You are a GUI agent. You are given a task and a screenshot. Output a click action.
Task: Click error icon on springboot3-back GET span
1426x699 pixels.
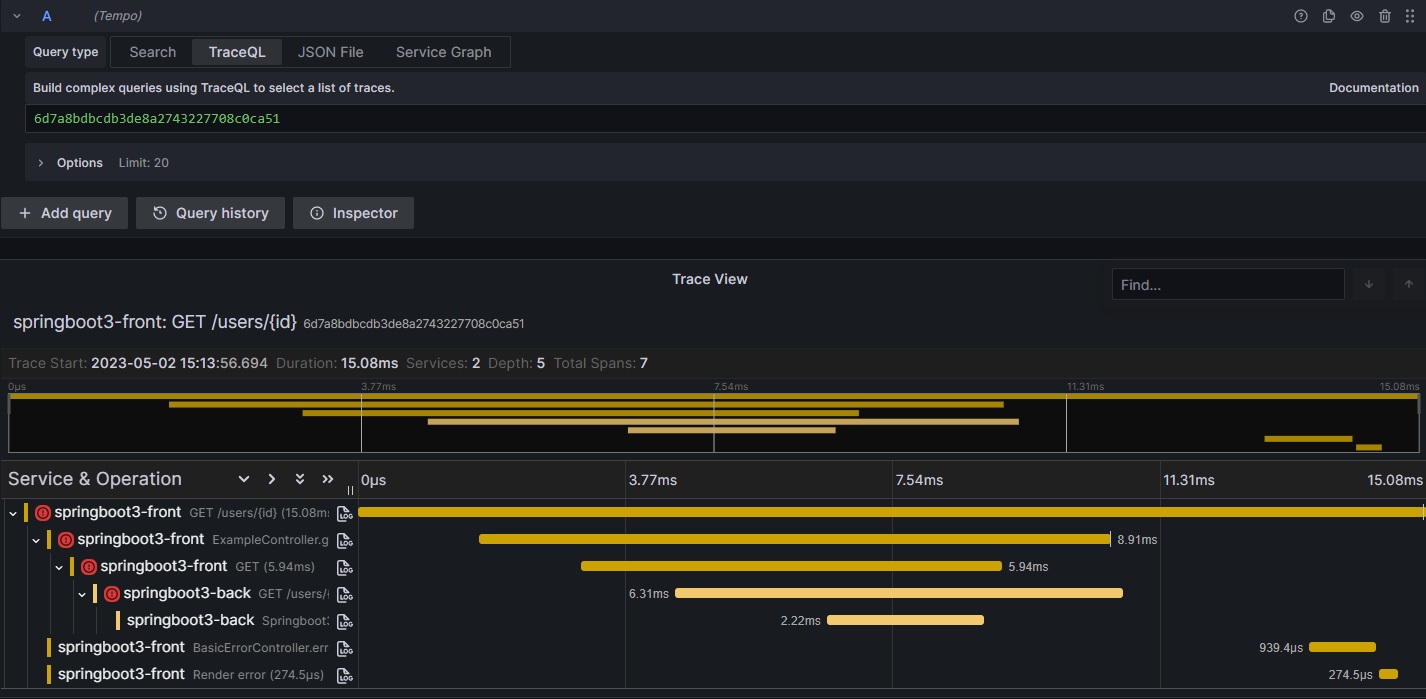coord(111,594)
